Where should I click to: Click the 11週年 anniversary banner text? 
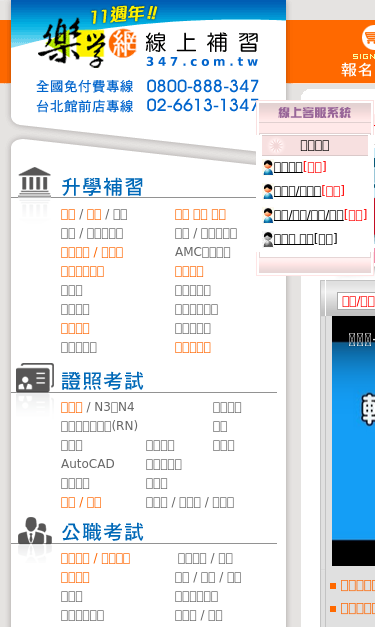pos(124,15)
